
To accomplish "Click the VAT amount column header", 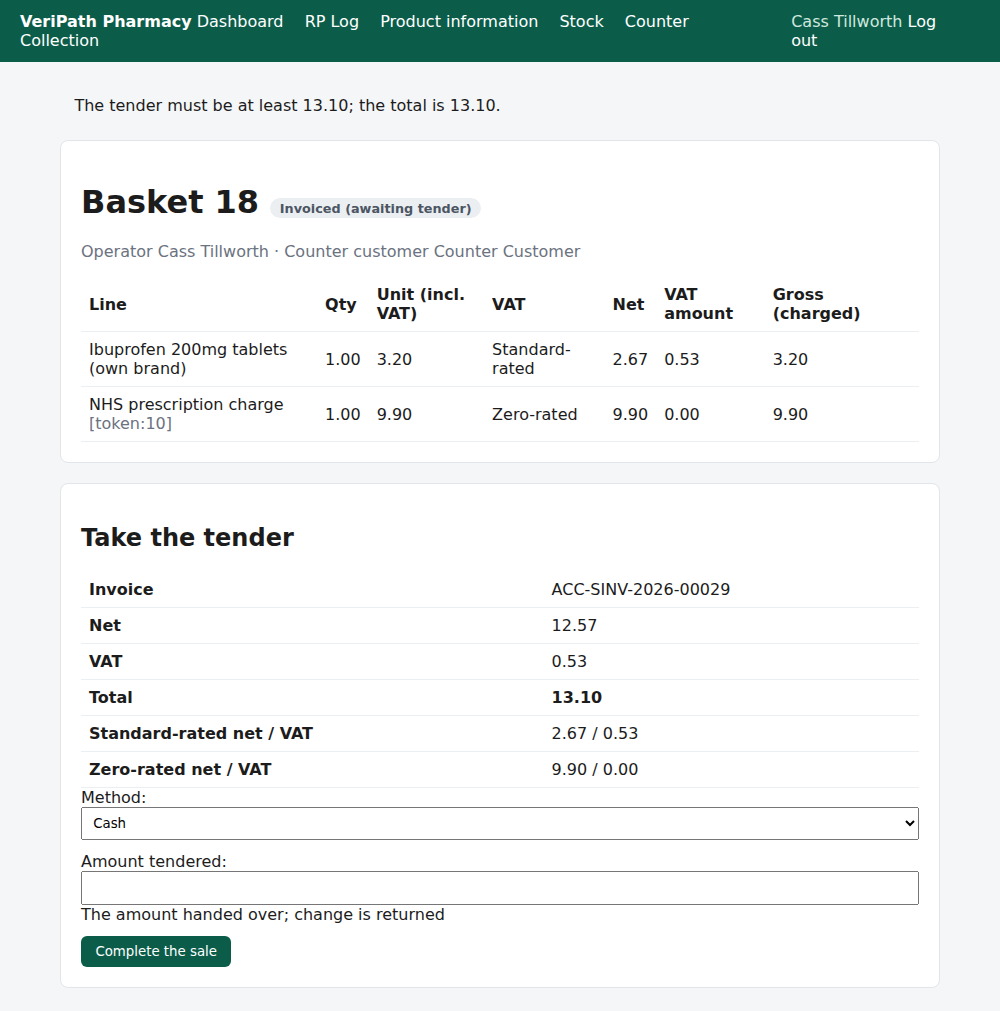I will coord(699,304).
